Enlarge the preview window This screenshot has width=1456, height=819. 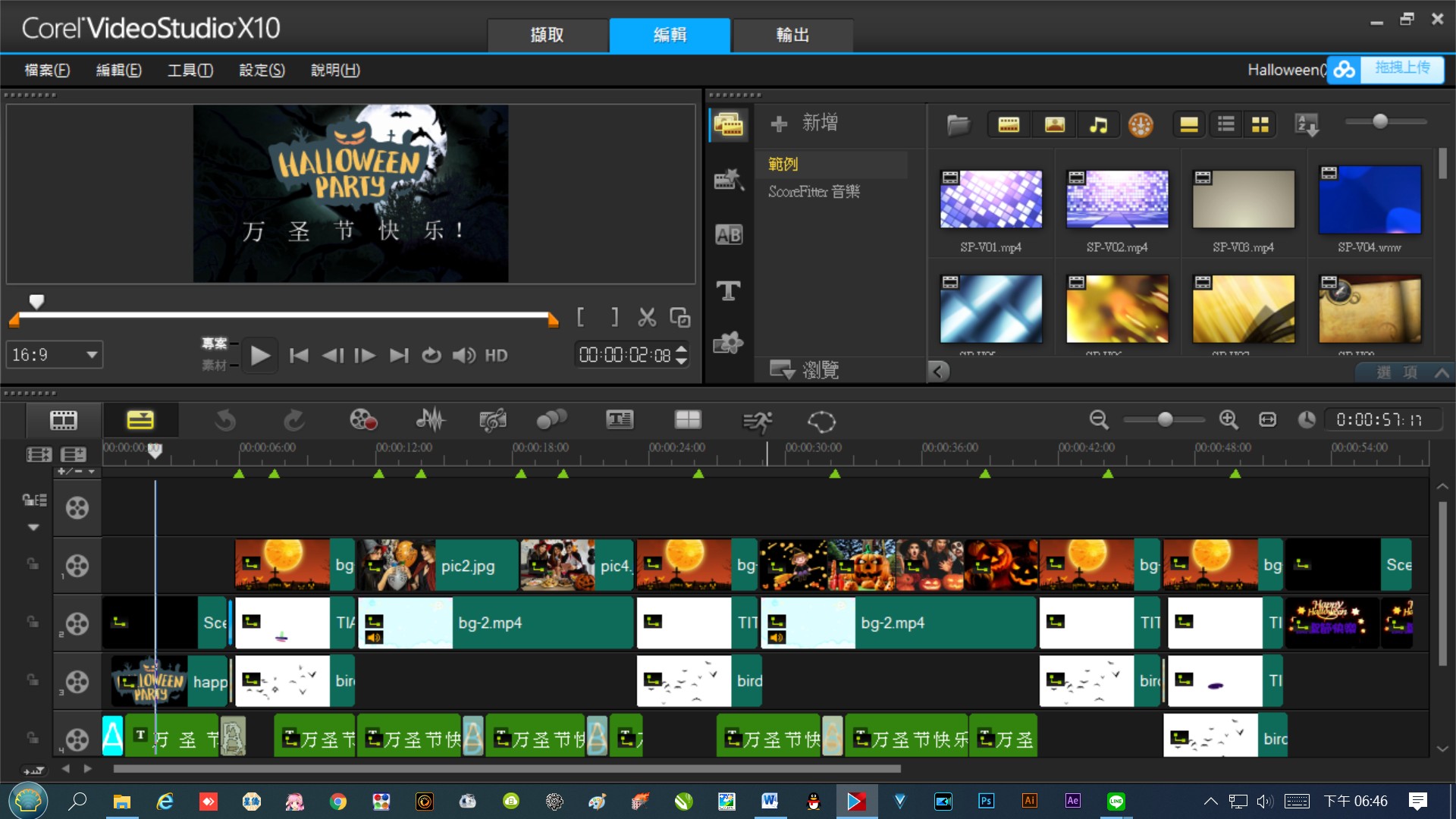(x=679, y=317)
